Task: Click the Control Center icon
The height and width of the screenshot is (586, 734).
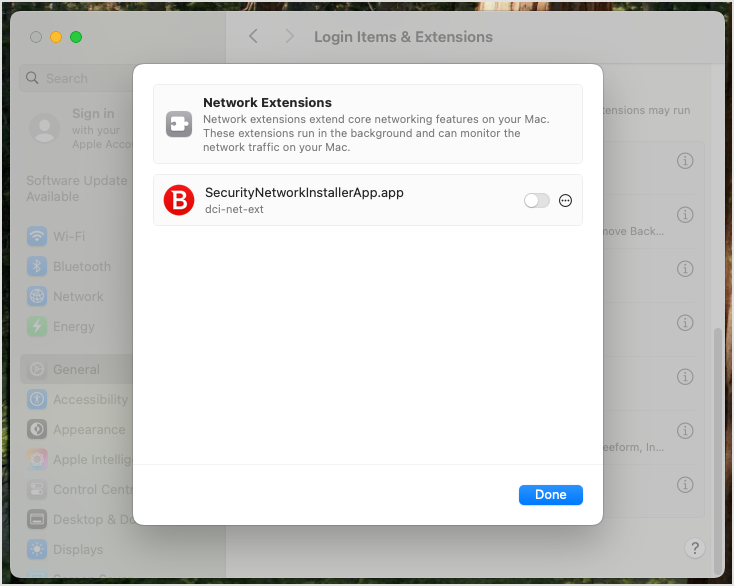Action: tap(37, 489)
